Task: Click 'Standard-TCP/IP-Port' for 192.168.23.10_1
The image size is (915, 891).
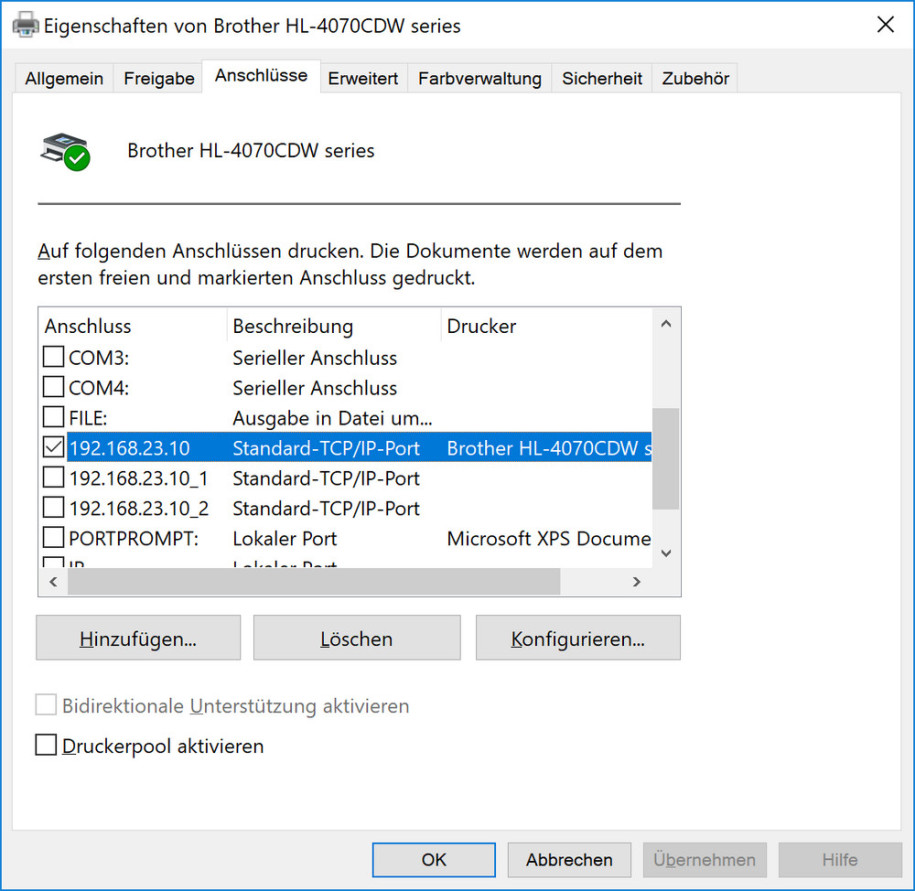Action: tap(326, 478)
